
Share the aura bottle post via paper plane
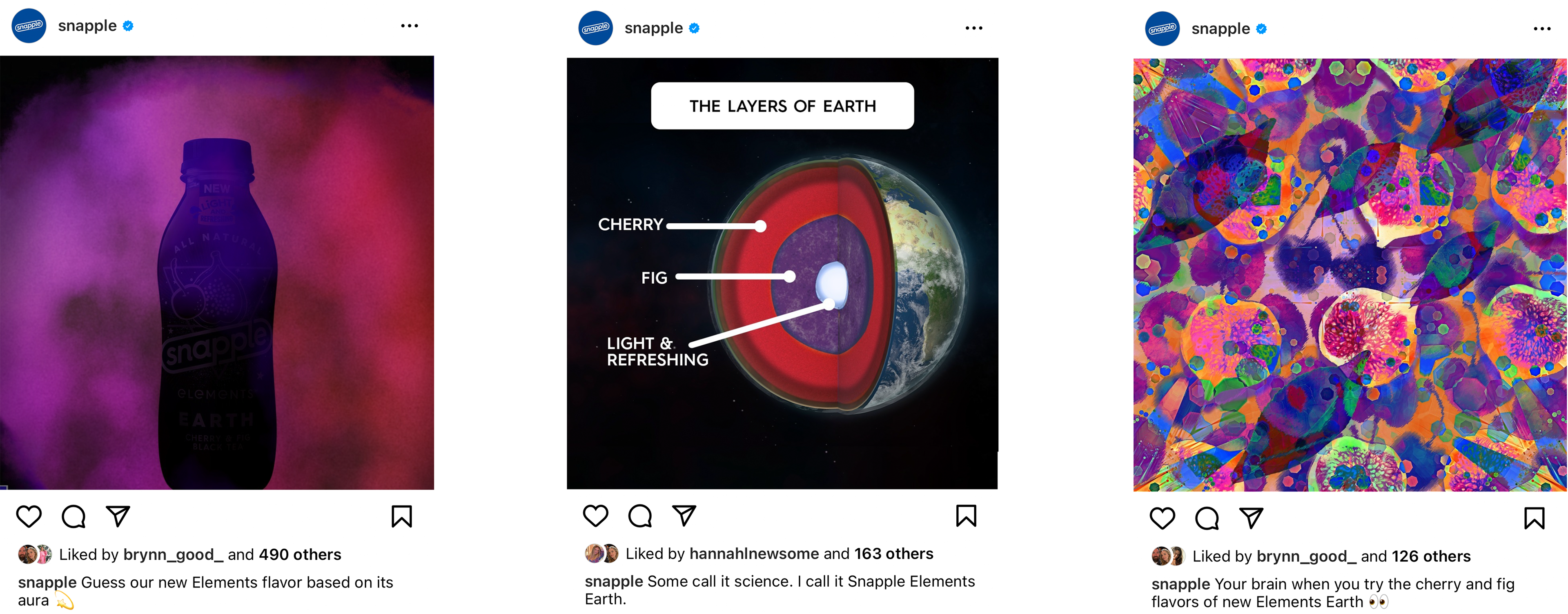click(x=118, y=516)
